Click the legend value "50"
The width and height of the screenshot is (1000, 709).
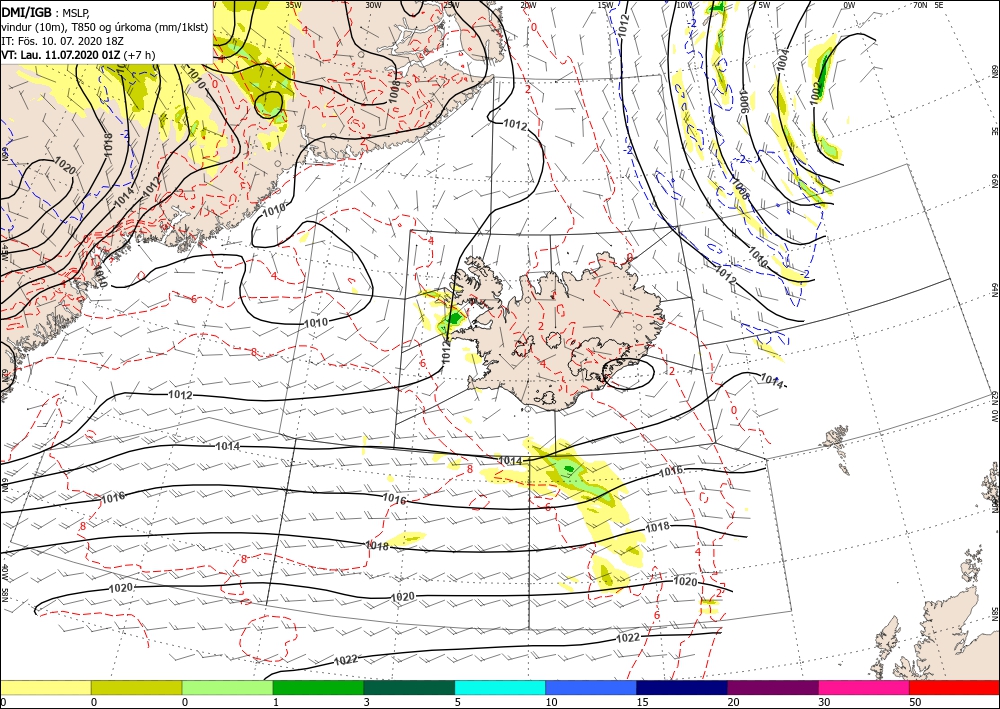[x=915, y=702]
